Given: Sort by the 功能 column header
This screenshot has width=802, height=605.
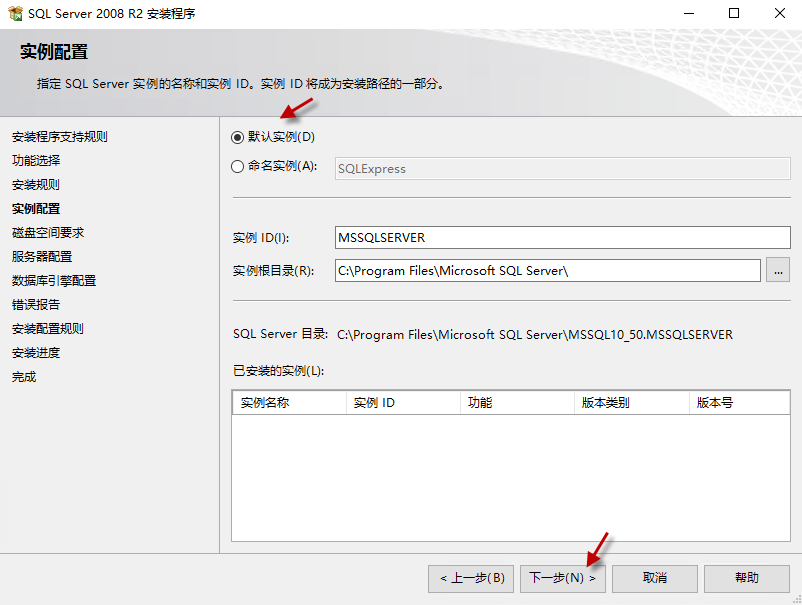Looking at the screenshot, I should point(517,403).
